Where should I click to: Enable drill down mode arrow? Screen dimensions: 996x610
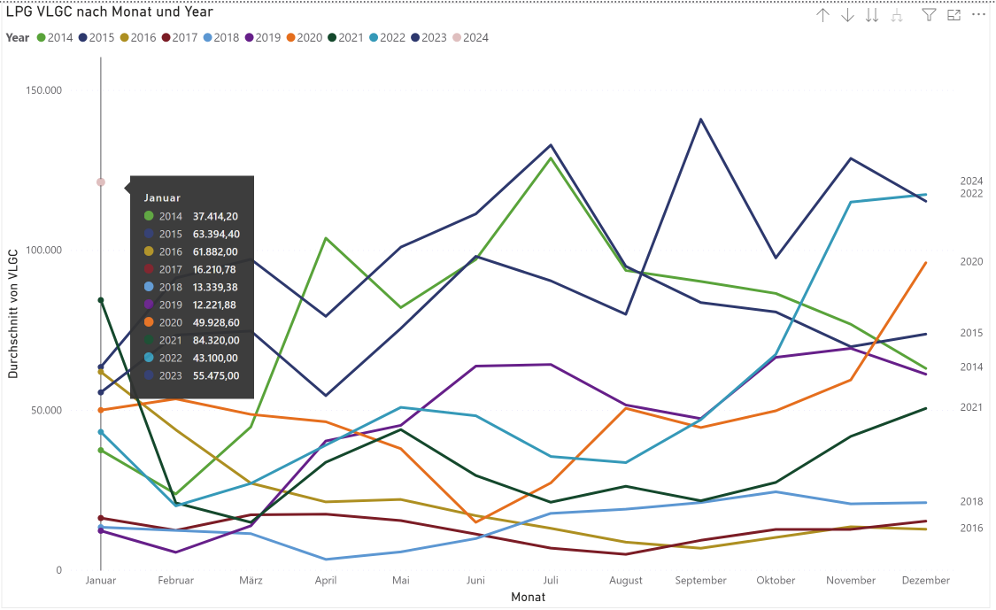848,15
